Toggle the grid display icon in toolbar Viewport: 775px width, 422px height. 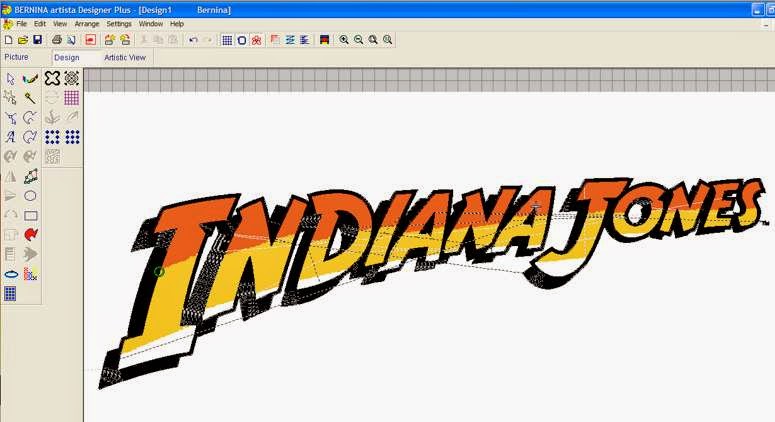point(227,40)
